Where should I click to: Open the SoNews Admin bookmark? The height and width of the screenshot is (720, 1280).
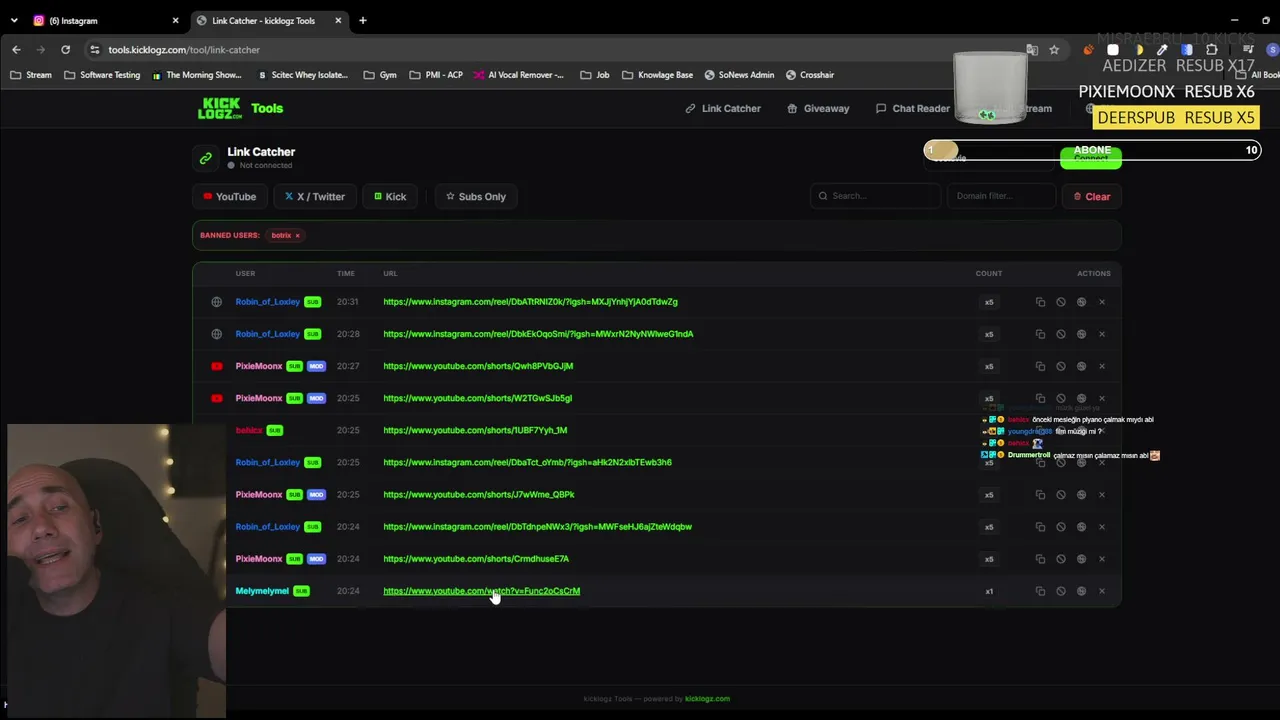739,75
